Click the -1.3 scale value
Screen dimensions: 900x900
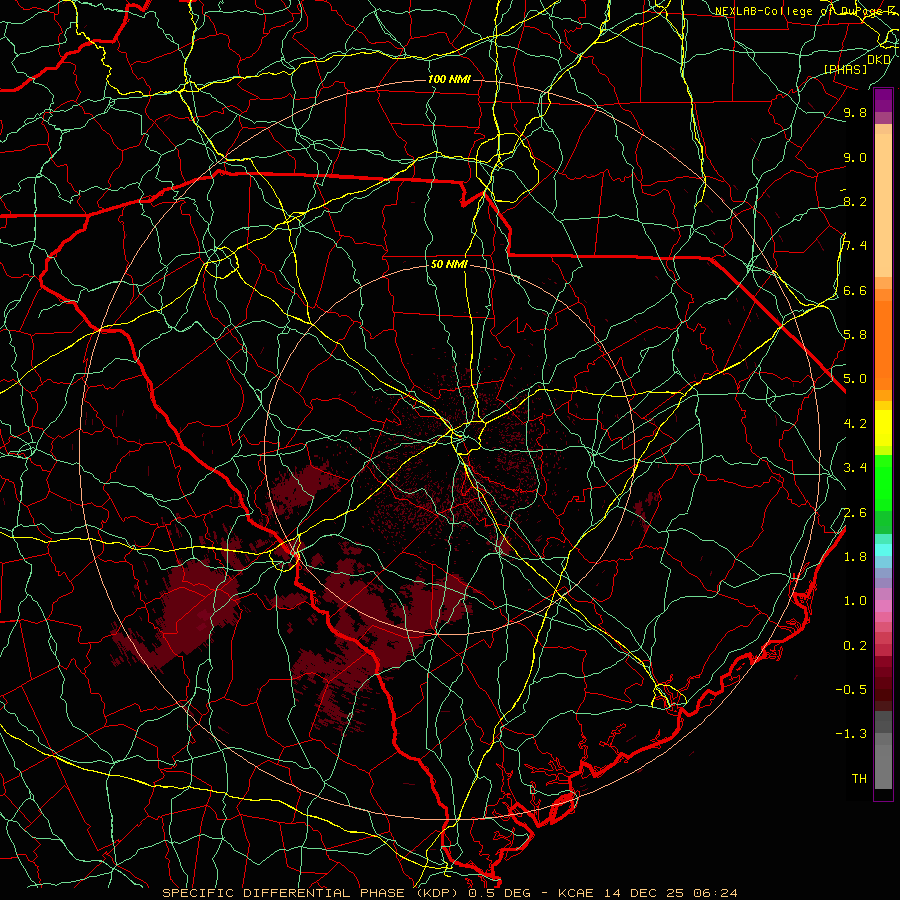point(851,734)
